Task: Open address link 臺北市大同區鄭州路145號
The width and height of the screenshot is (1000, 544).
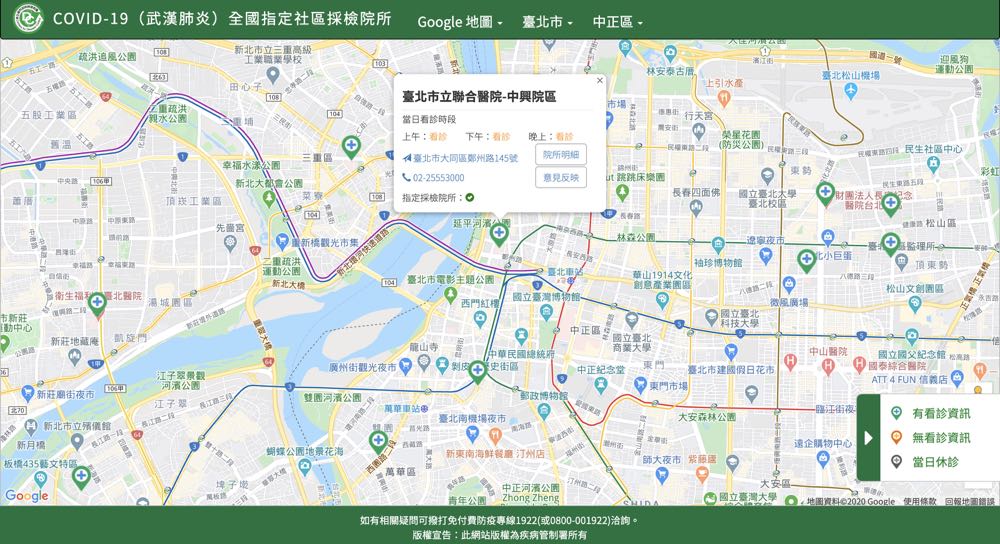Action: (x=465, y=158)
